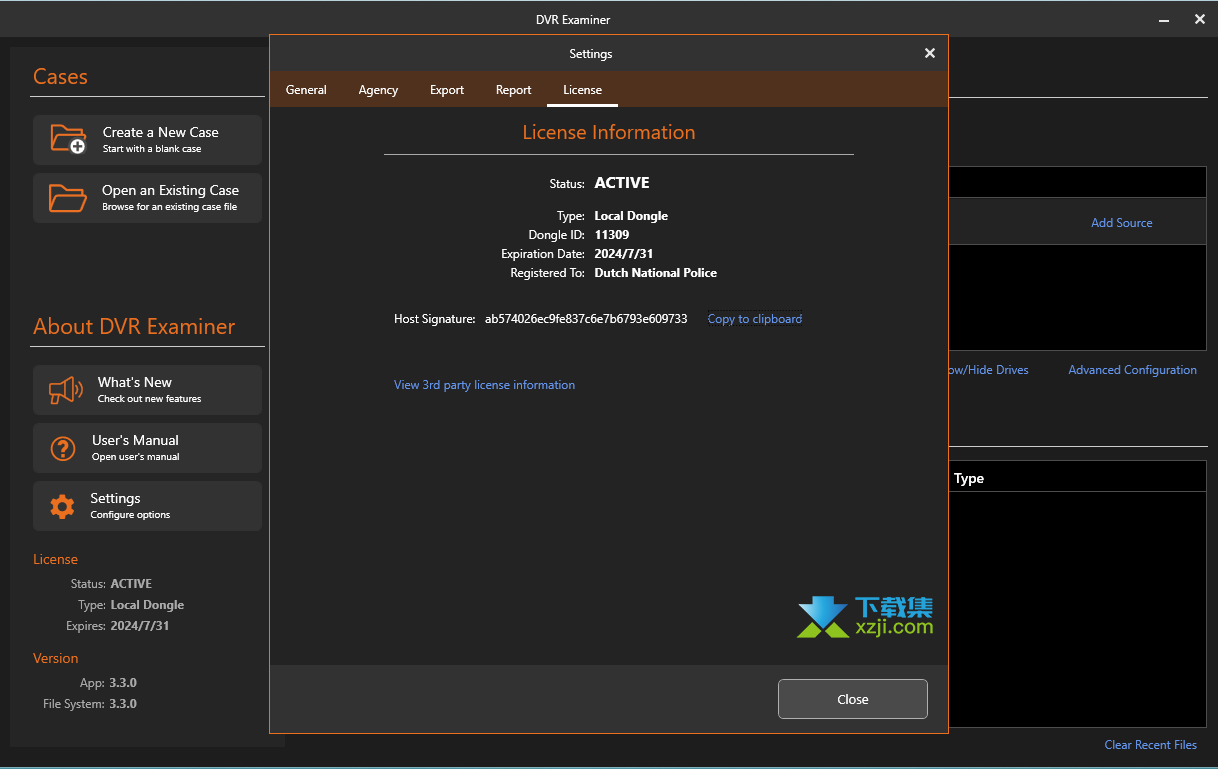Screen dimensions: 1218x769
Task: Select the License tab
Action: coord(582,90)
